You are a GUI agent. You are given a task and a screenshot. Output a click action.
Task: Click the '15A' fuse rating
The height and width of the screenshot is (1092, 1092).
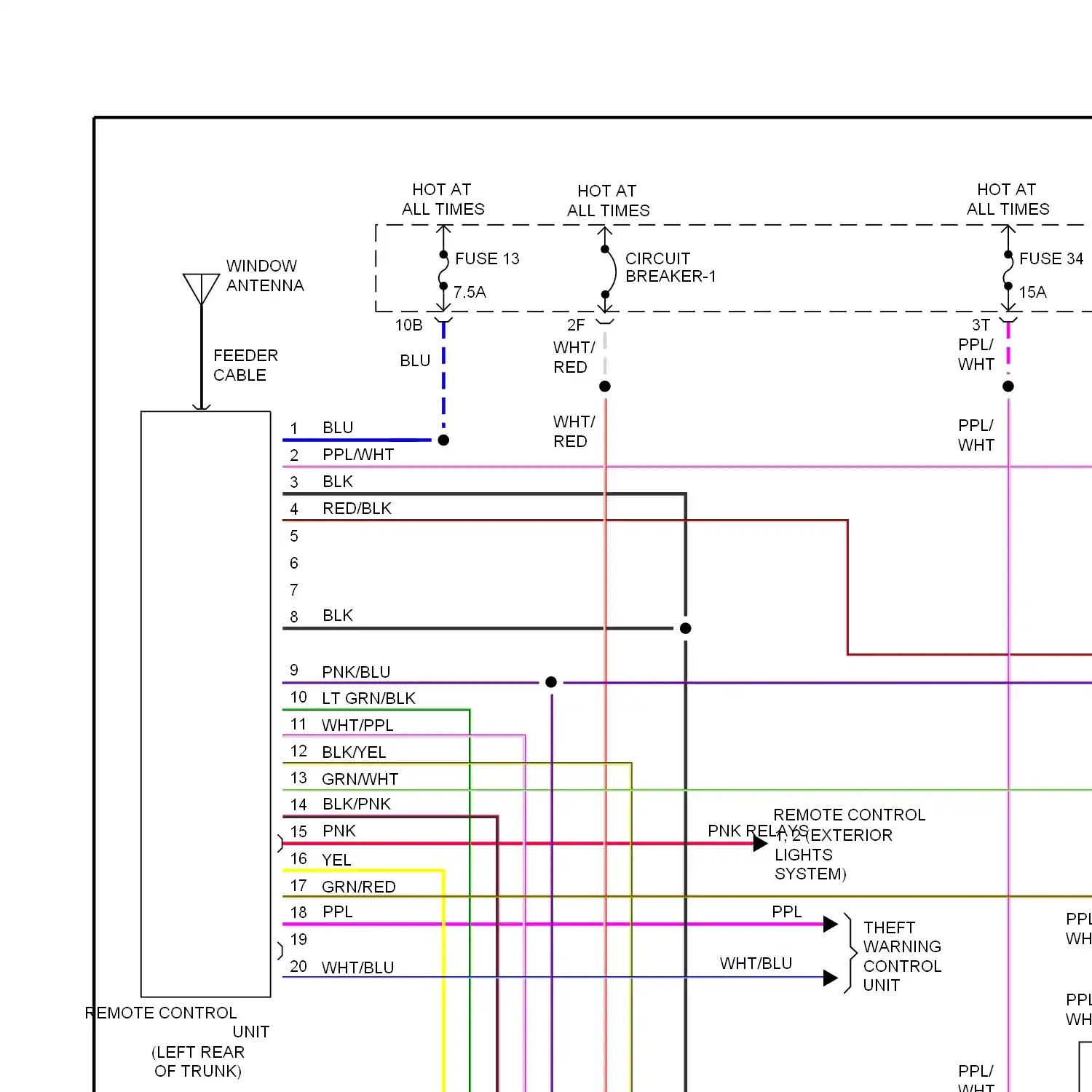pos(1032,292)
